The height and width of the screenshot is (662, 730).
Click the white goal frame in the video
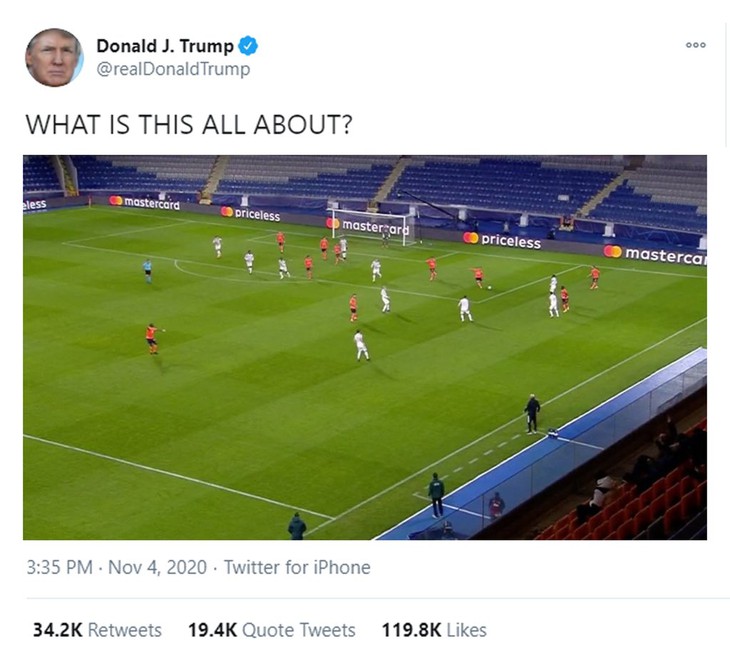click(x=373, y=227)
